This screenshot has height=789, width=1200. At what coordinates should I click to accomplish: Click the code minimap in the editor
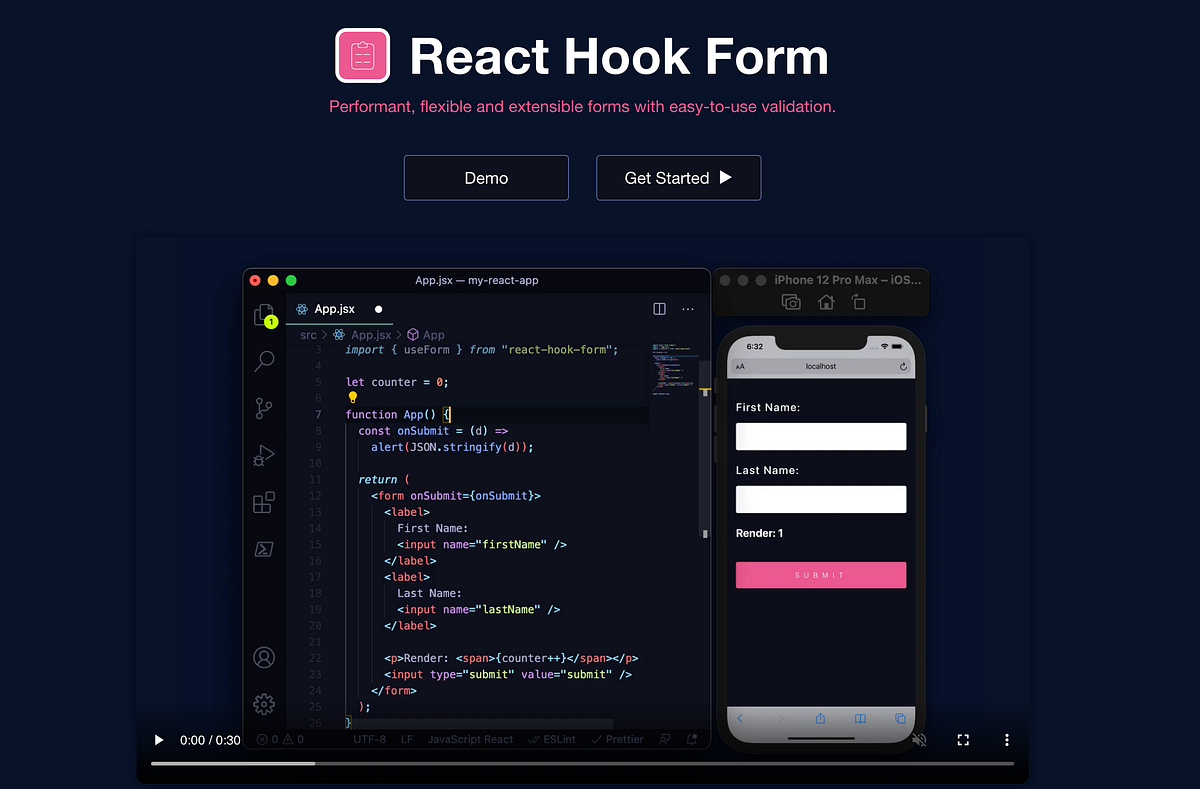(673, 369)
